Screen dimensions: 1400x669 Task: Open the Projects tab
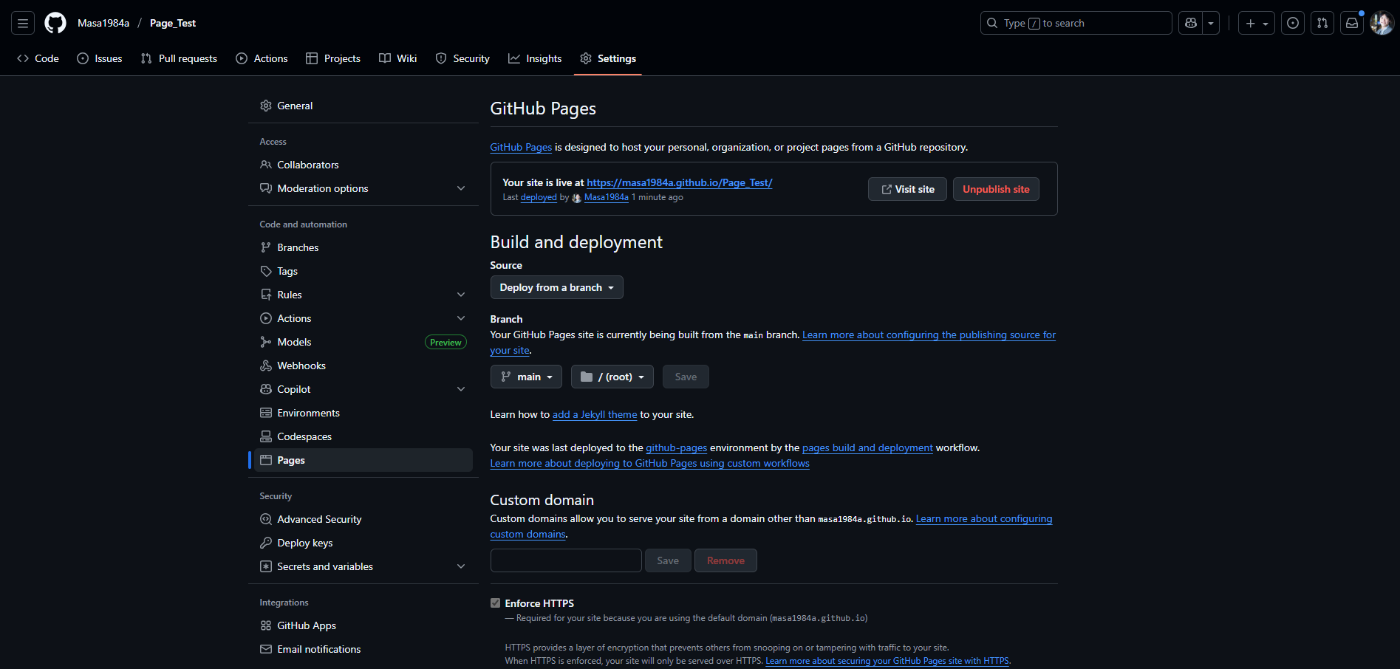click(x=333, y=59)
